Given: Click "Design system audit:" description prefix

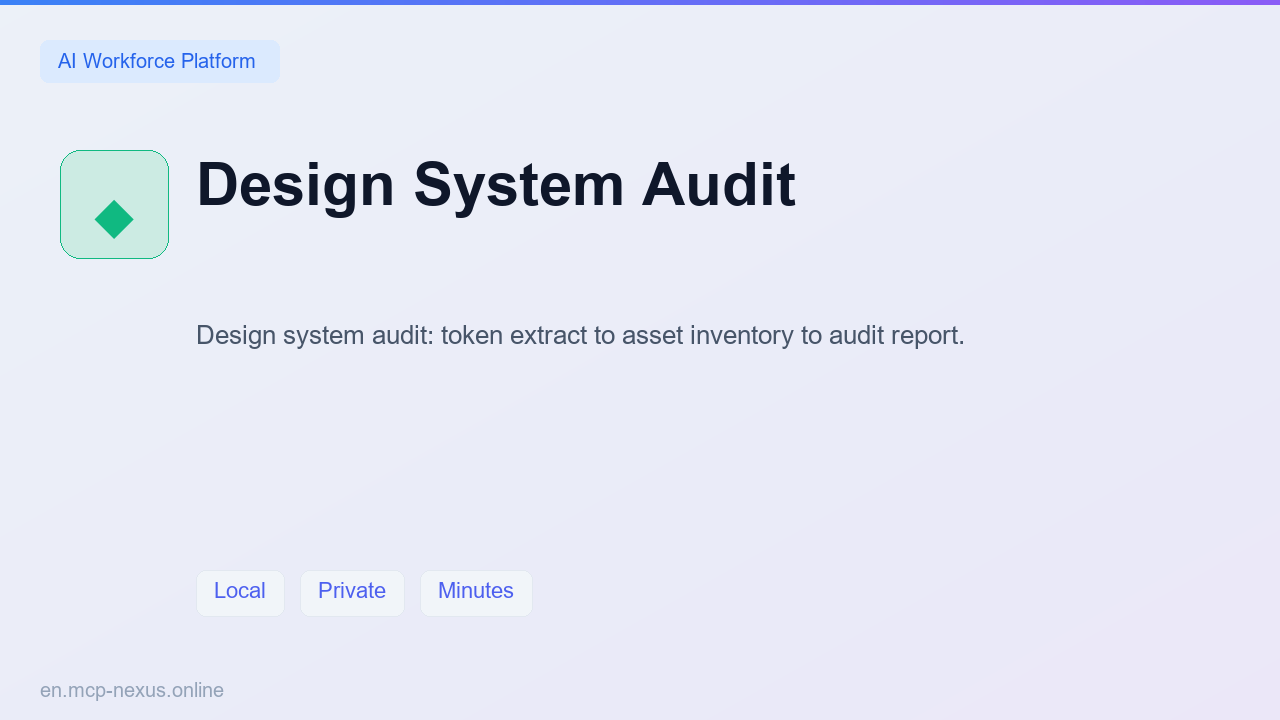Looking at the screenshot, I should [x=315, y=335].
